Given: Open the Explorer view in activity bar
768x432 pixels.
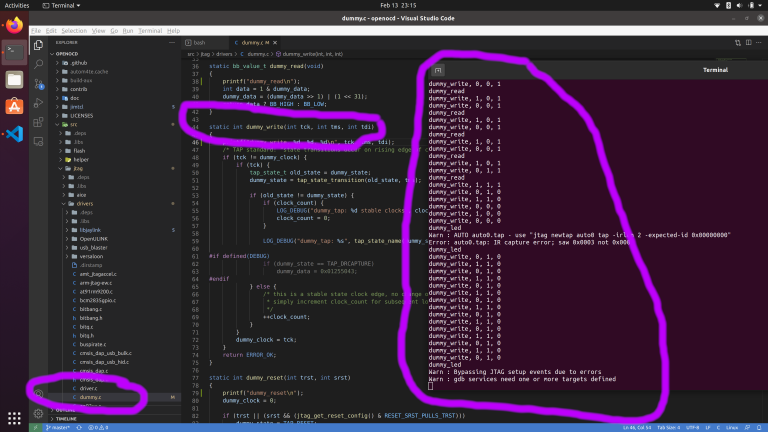Looking at the screenshot, I should 38,45.
